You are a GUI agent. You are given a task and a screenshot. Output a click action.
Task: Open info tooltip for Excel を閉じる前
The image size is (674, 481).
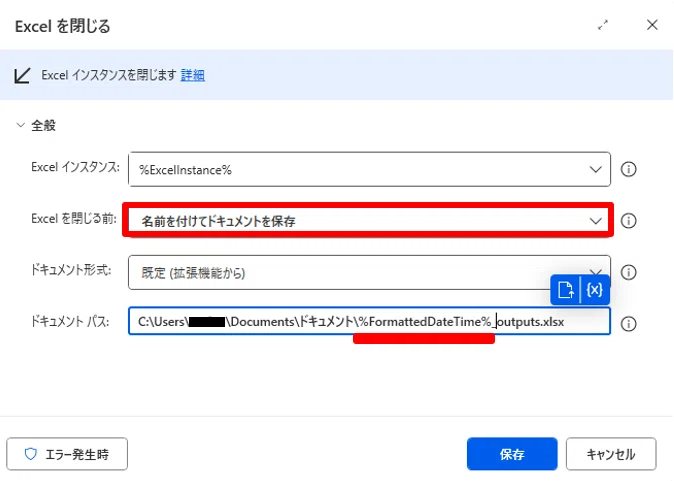[628, 221]
